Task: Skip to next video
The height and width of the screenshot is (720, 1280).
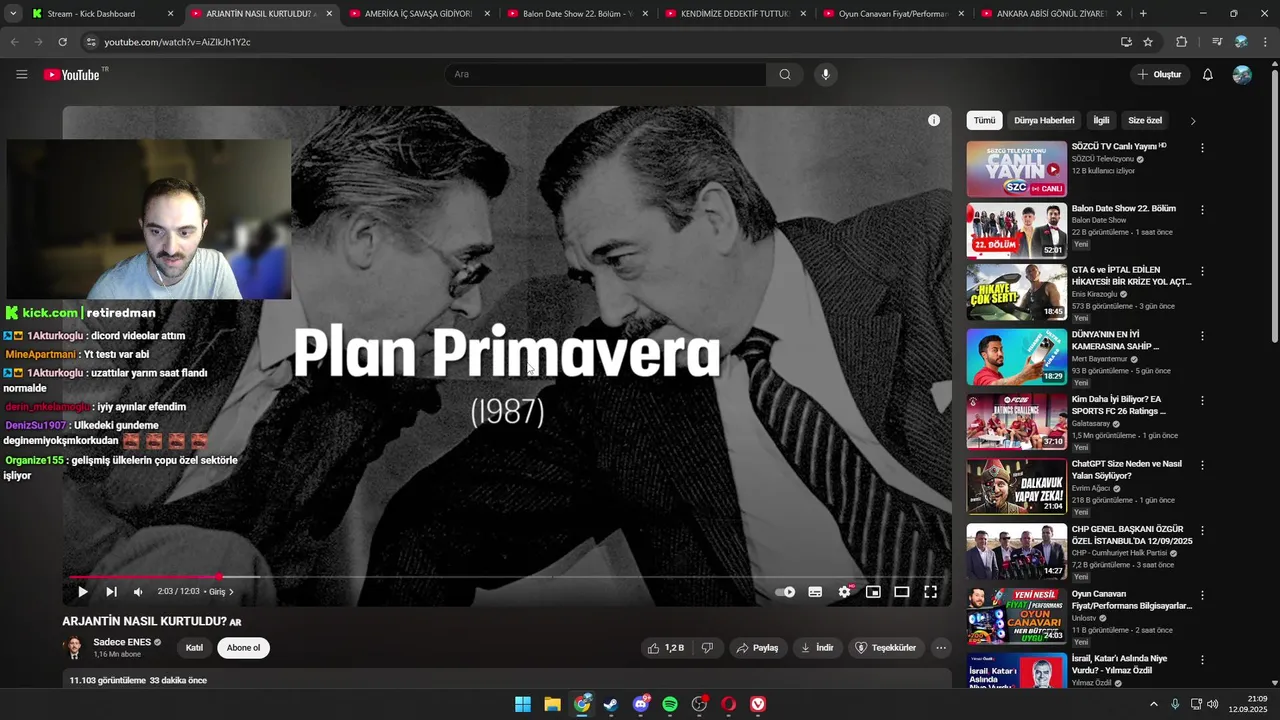Action: coord(111,592)
